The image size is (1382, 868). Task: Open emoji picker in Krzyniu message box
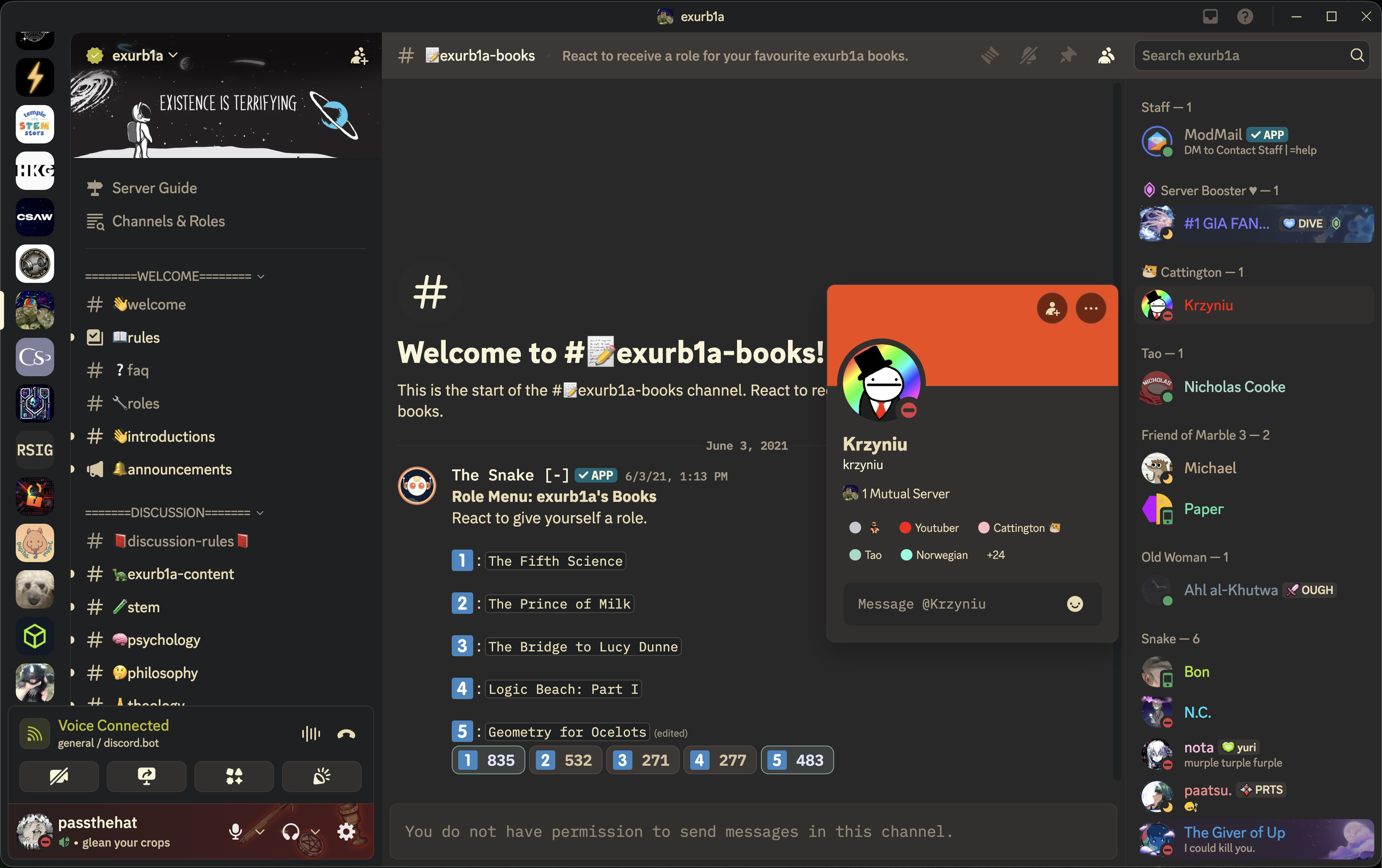coord(1075,604)
